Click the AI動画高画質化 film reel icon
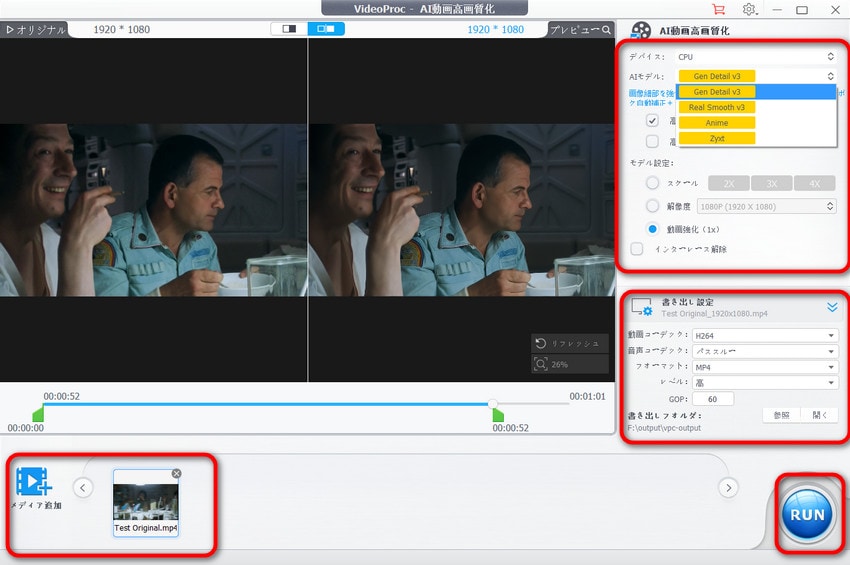Screen dimensions: 850x565 click(x=641, y=31)
